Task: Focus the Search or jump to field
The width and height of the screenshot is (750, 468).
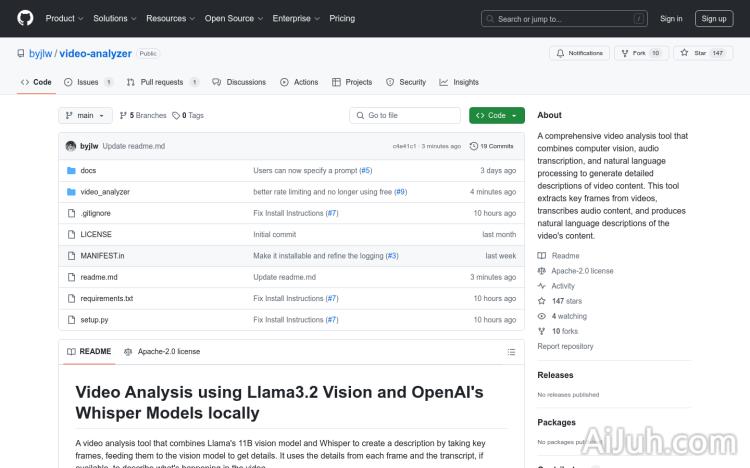Action: [x=564, y=19]
